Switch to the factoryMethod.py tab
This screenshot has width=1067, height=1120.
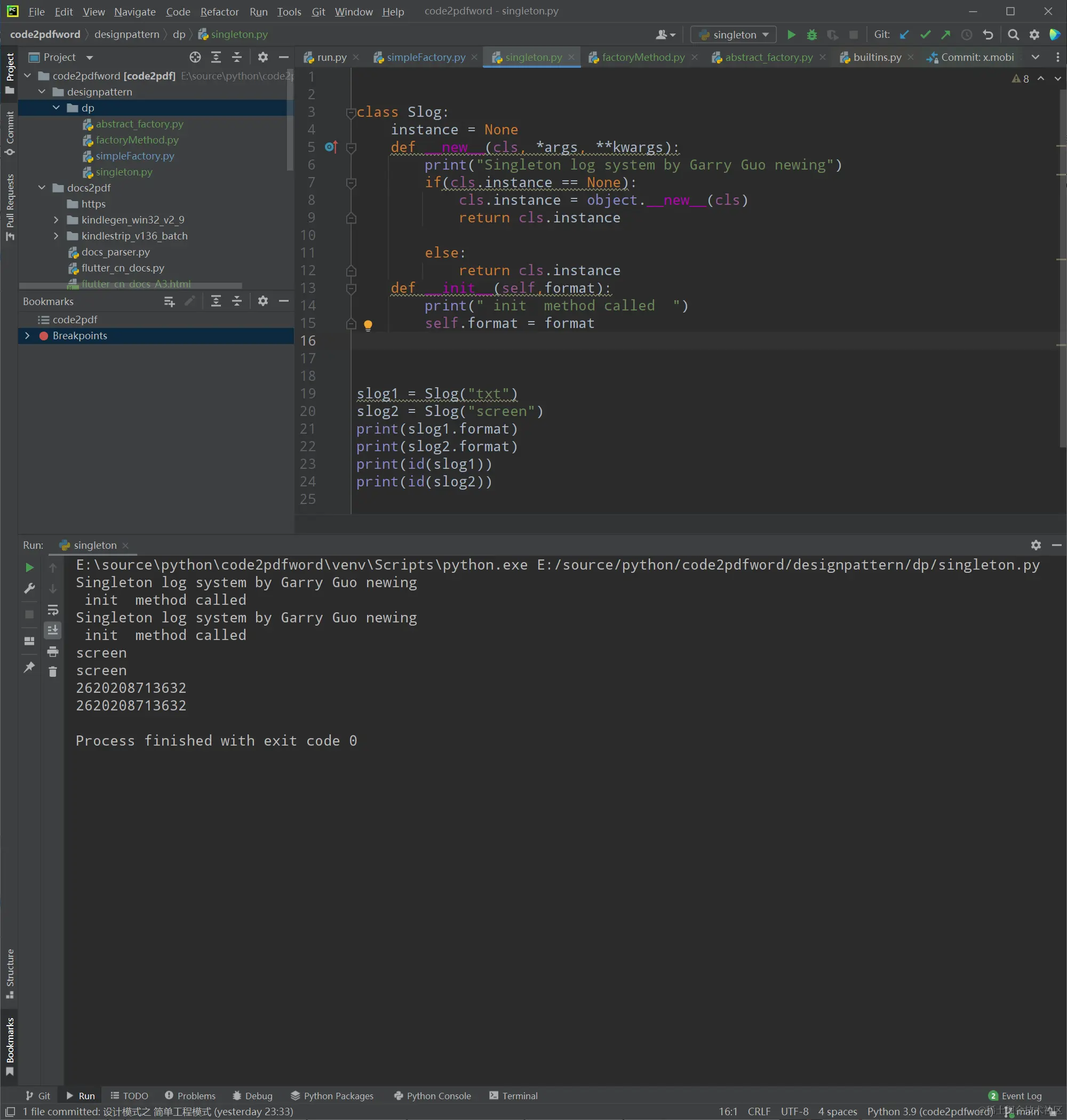(643, 58)
